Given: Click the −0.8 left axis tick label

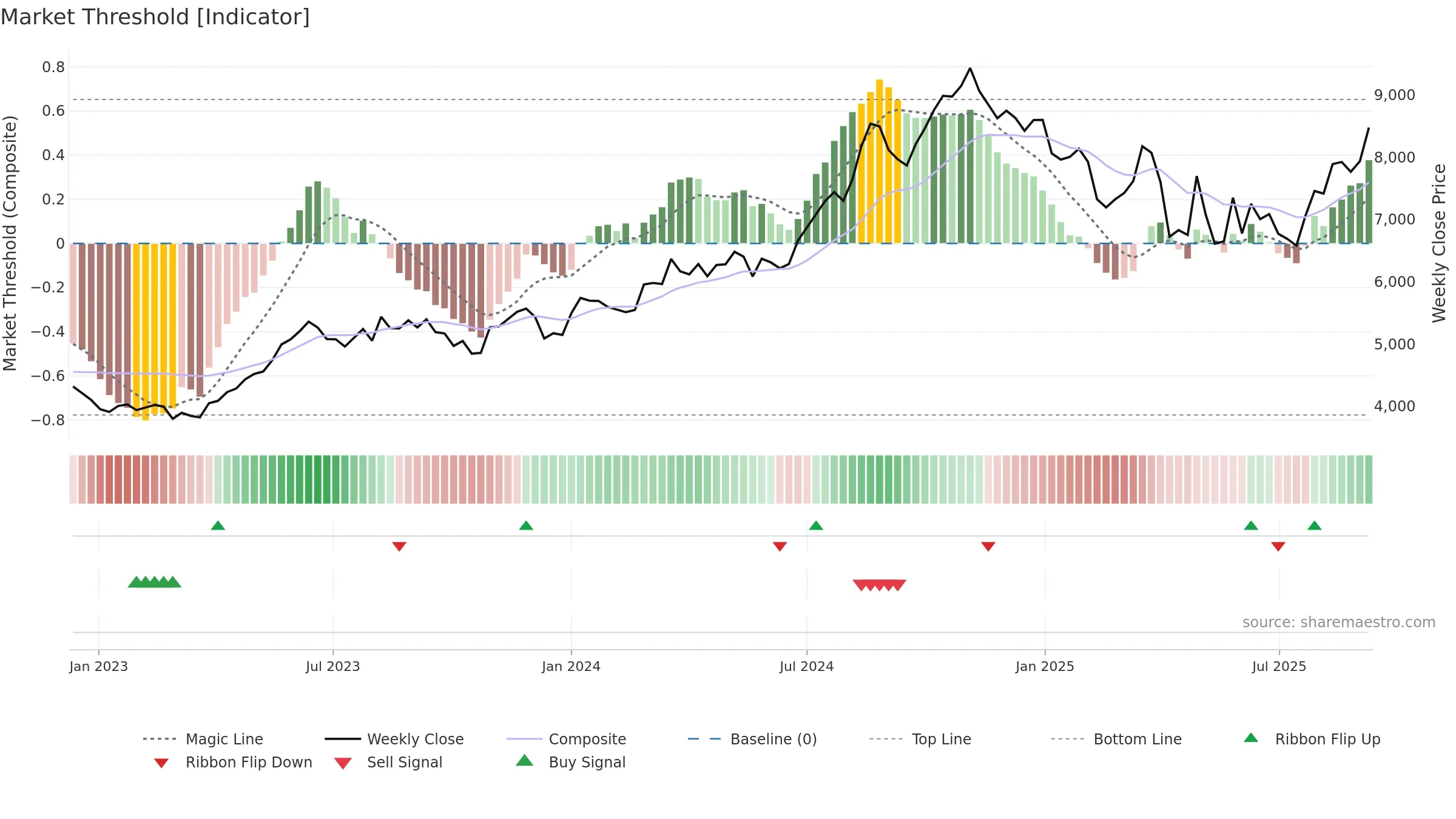Looking at the screenshot, I should click(48, 420).
